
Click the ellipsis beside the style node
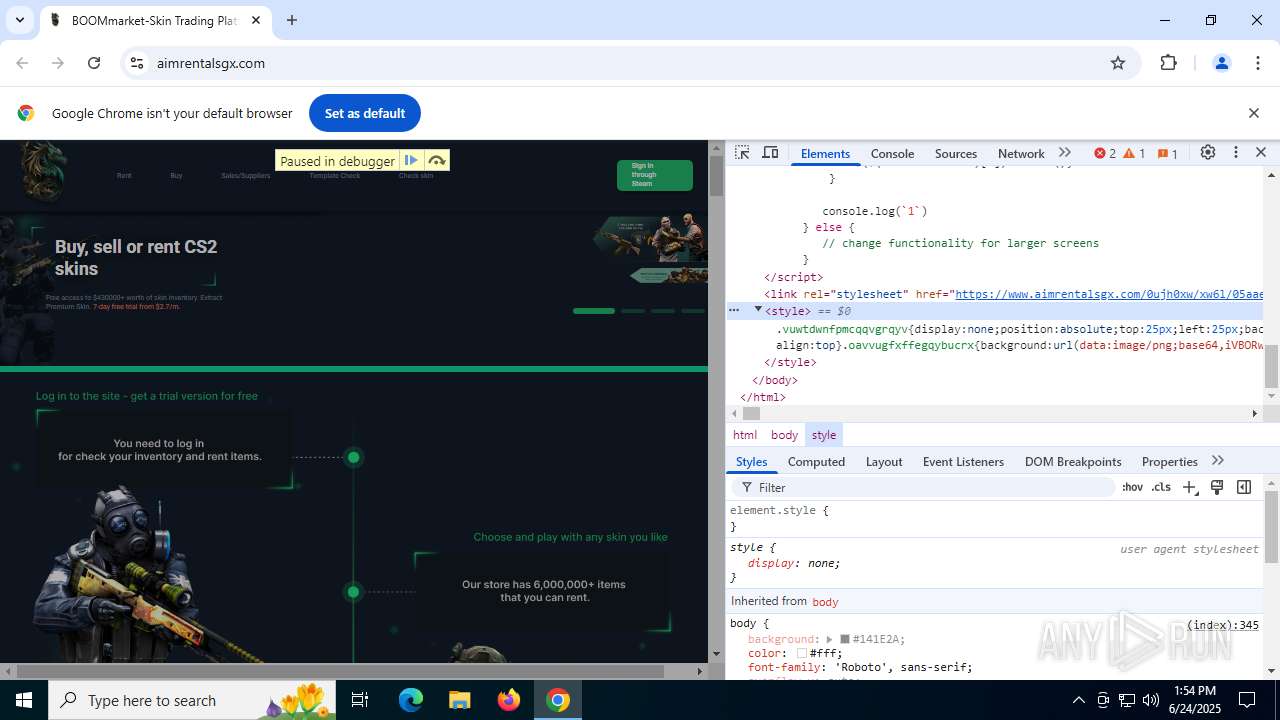point(734,310)
